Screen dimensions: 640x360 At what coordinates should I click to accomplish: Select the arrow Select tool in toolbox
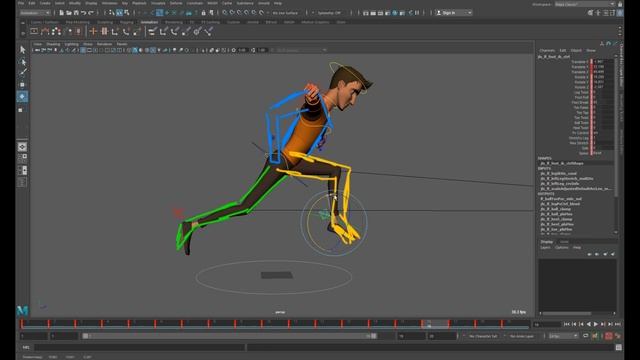(x=22, y=49)
